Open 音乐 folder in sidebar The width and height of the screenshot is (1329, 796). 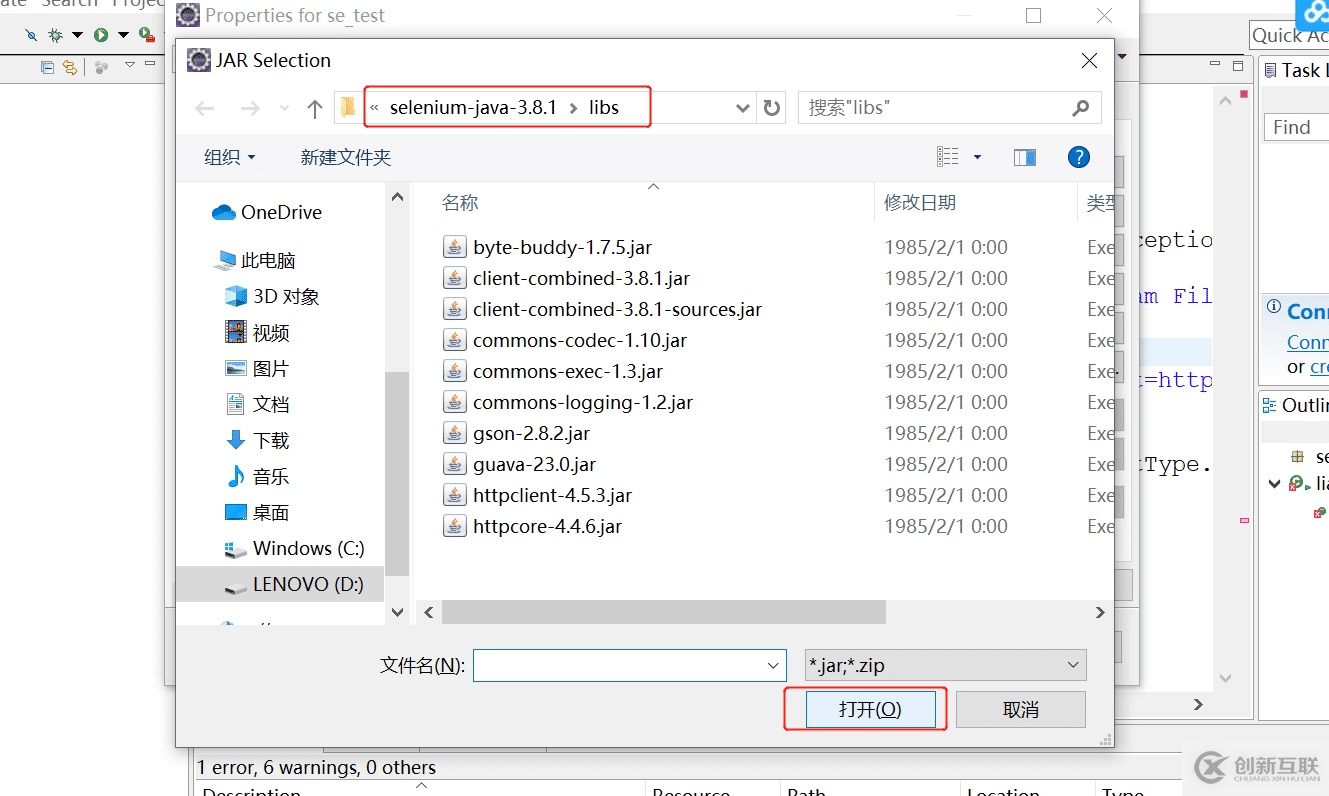pyautogui.click(x=257, y=476)
